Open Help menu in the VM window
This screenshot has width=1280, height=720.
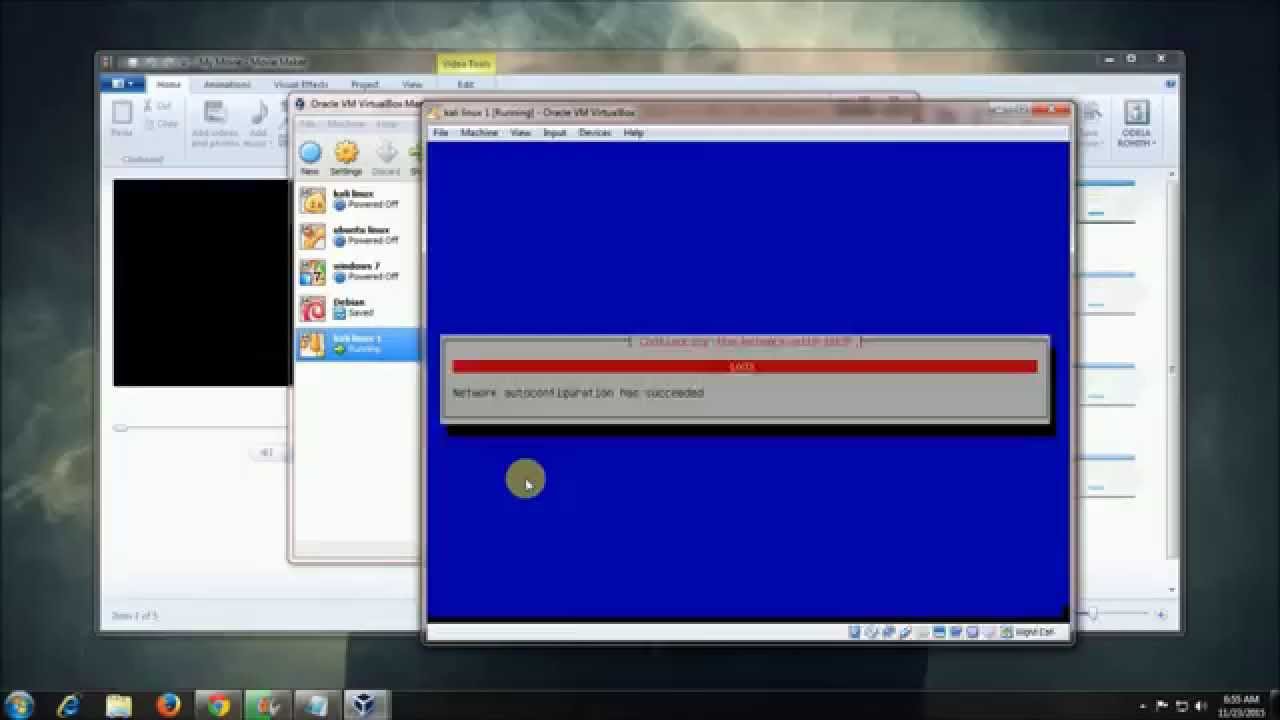[x=633, y=132]
